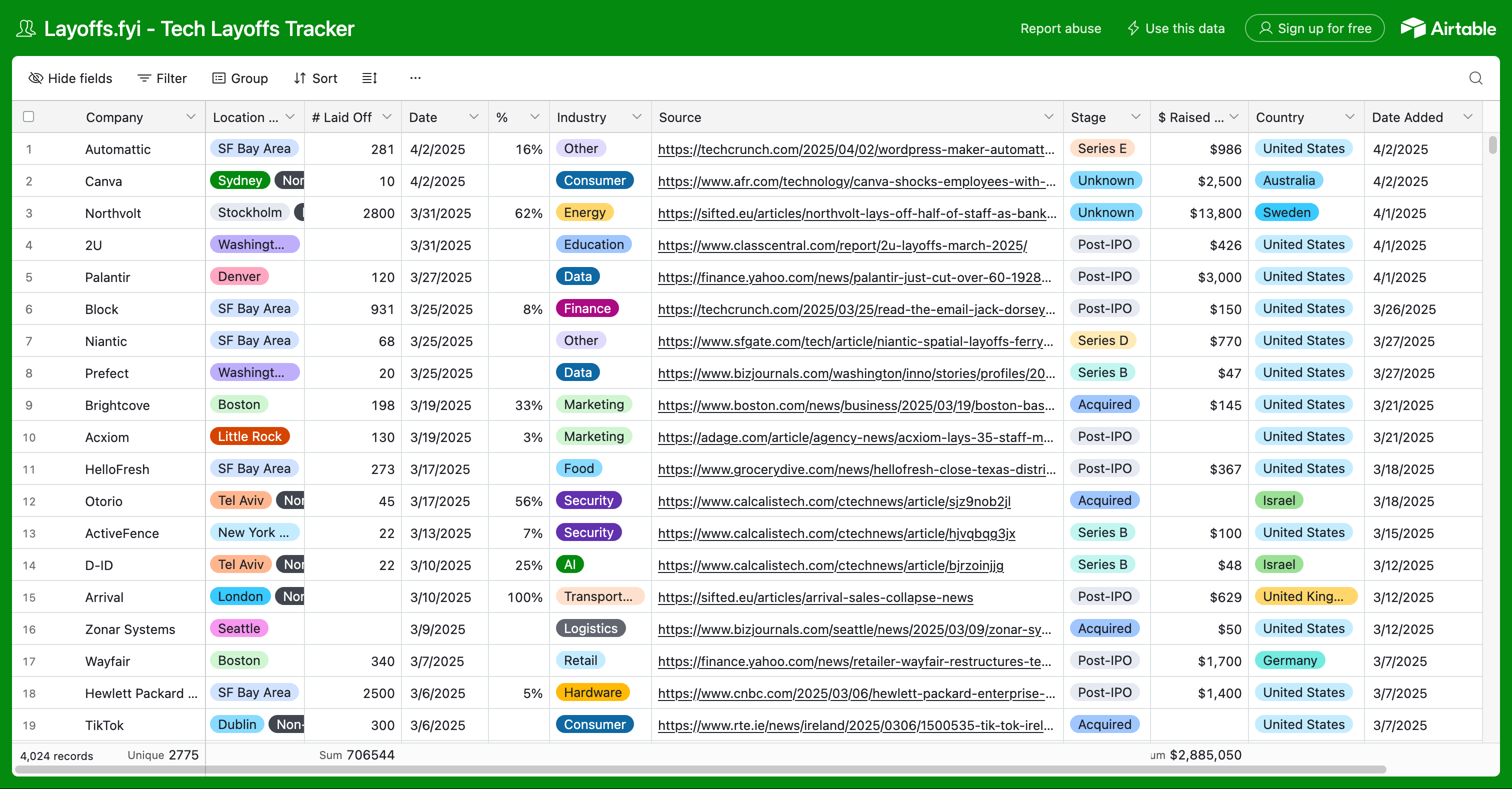The height and width of the screenshot is (789, 1512).
Task: Select the Northvolt company cell
Action: 112,213
